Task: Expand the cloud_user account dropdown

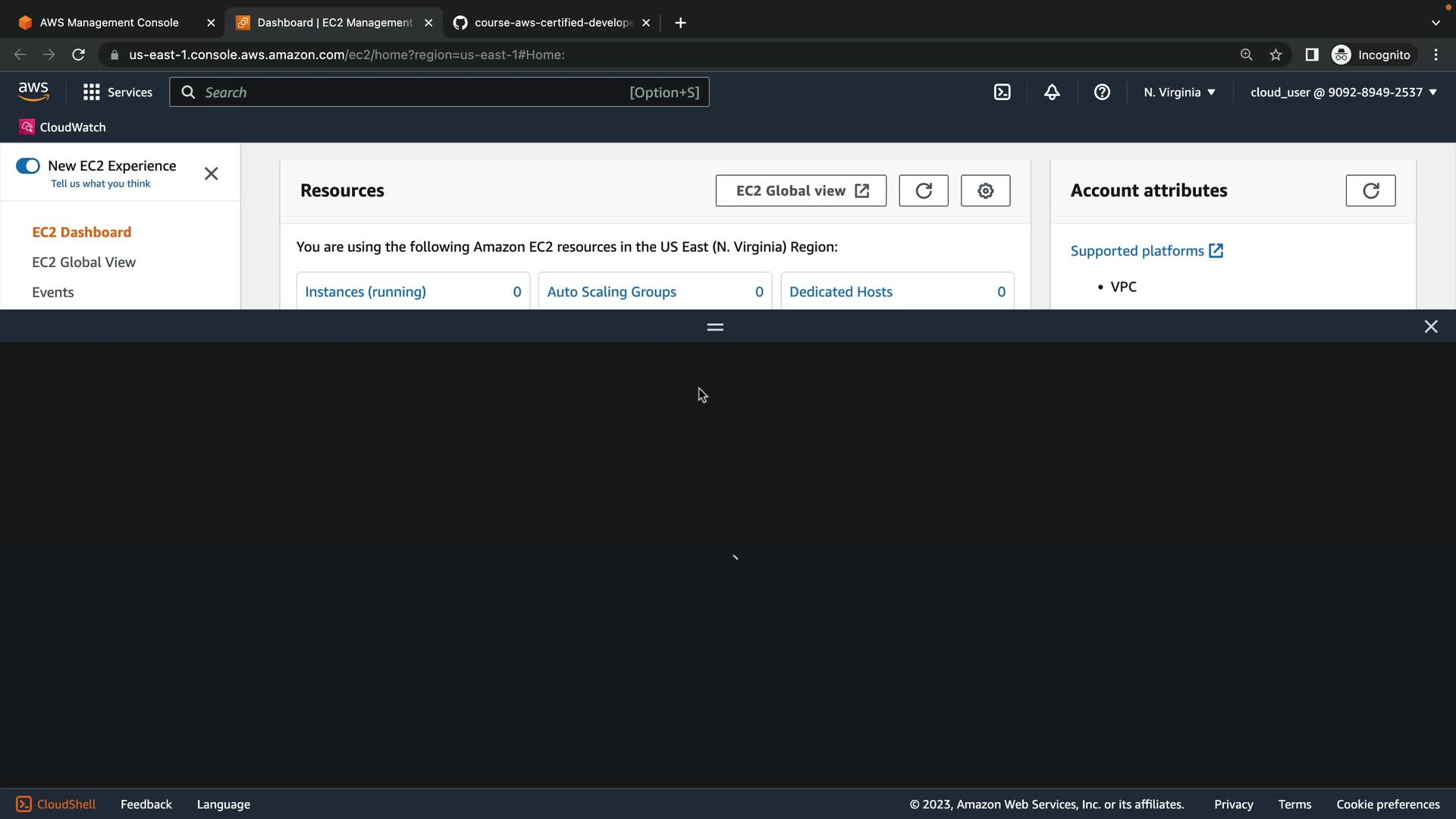Action: [x=1343, y=93]
